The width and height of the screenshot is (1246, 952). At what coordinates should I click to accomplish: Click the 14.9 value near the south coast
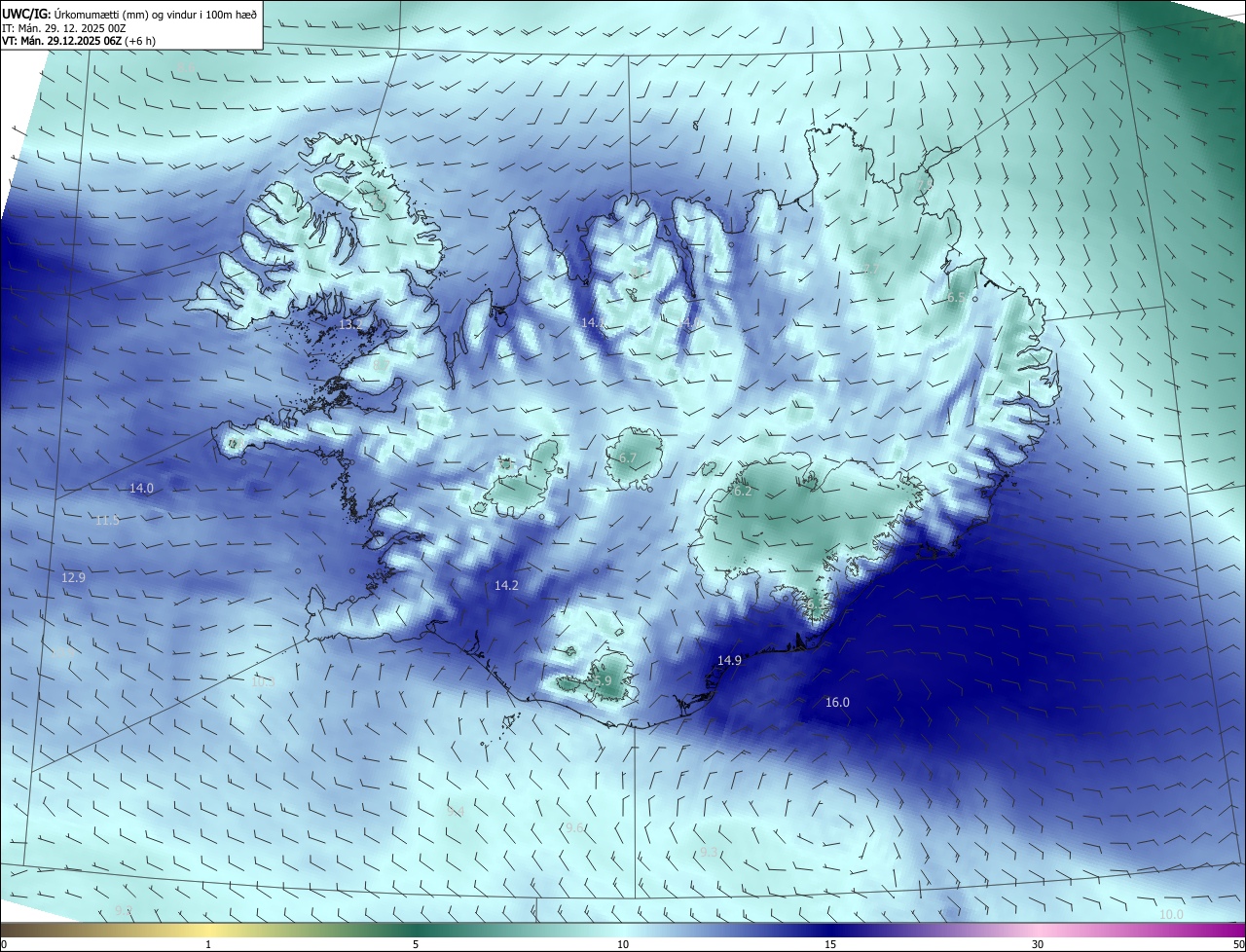pyautogui.click(x=729, y=660)
